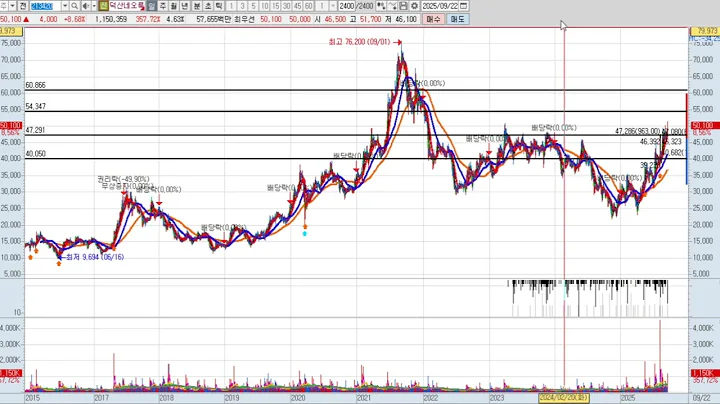This screenshot has width=720, height=404.
Task: Click the candlestick chart type icon
Action: [x=381, y=6]
